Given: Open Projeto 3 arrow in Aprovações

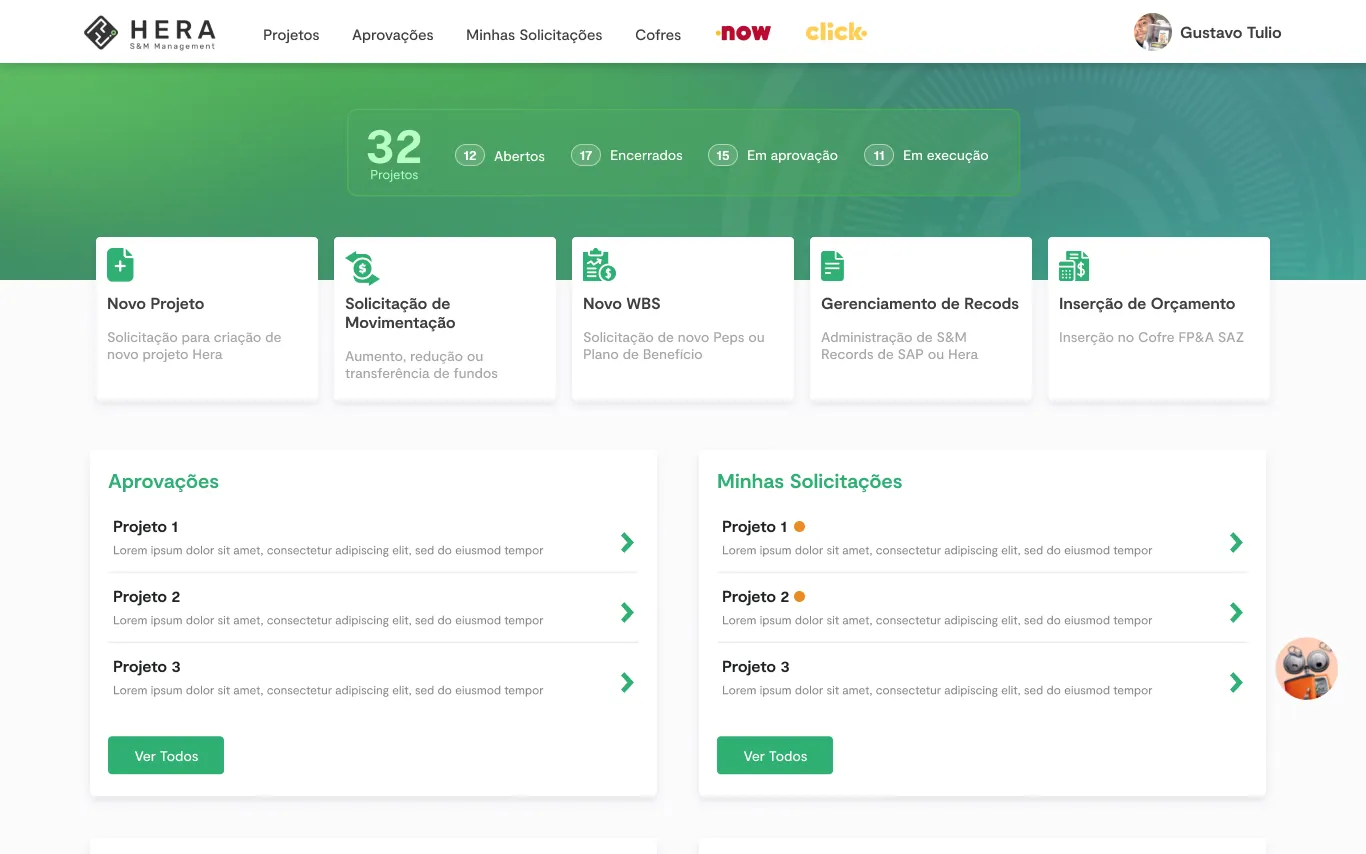Looking at the screenshot, I should 627,682.
